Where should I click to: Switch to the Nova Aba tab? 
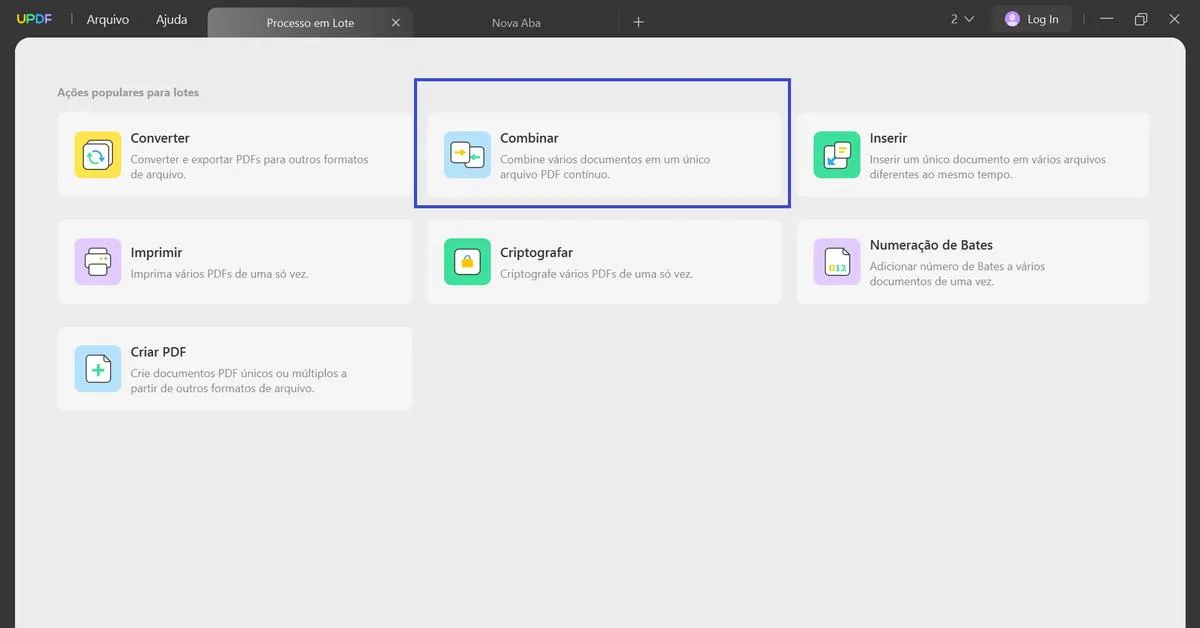516,22
